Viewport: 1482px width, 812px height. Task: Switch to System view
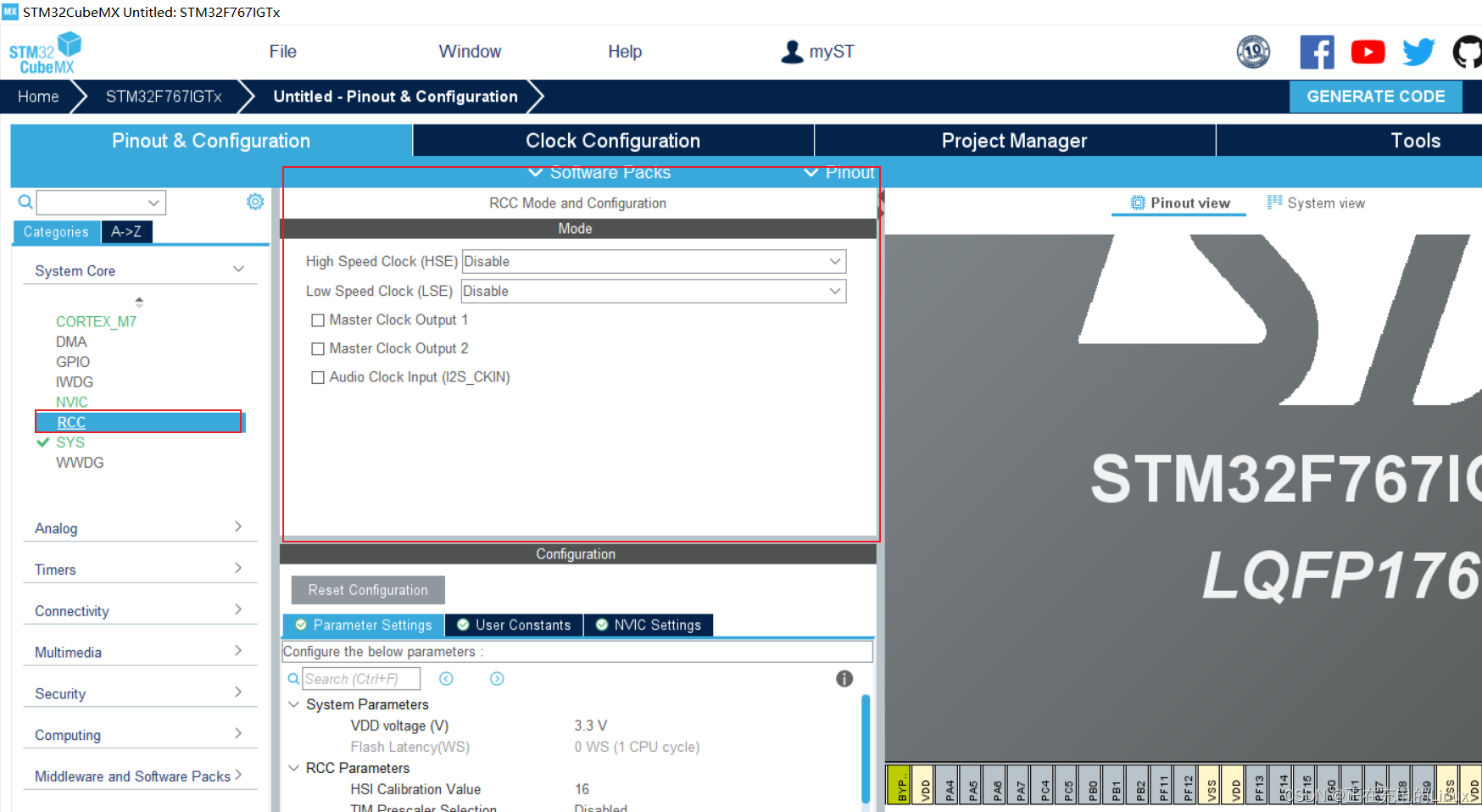1316,203
